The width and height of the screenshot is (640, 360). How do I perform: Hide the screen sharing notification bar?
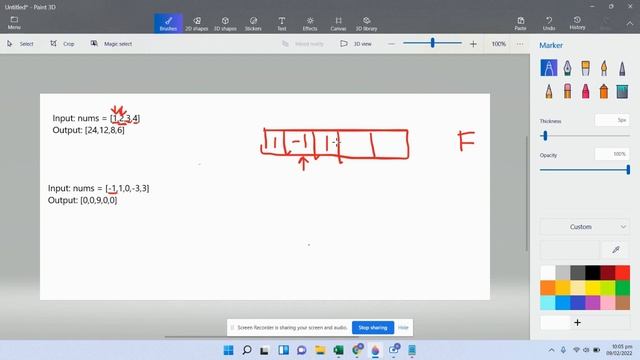(403, 327)
